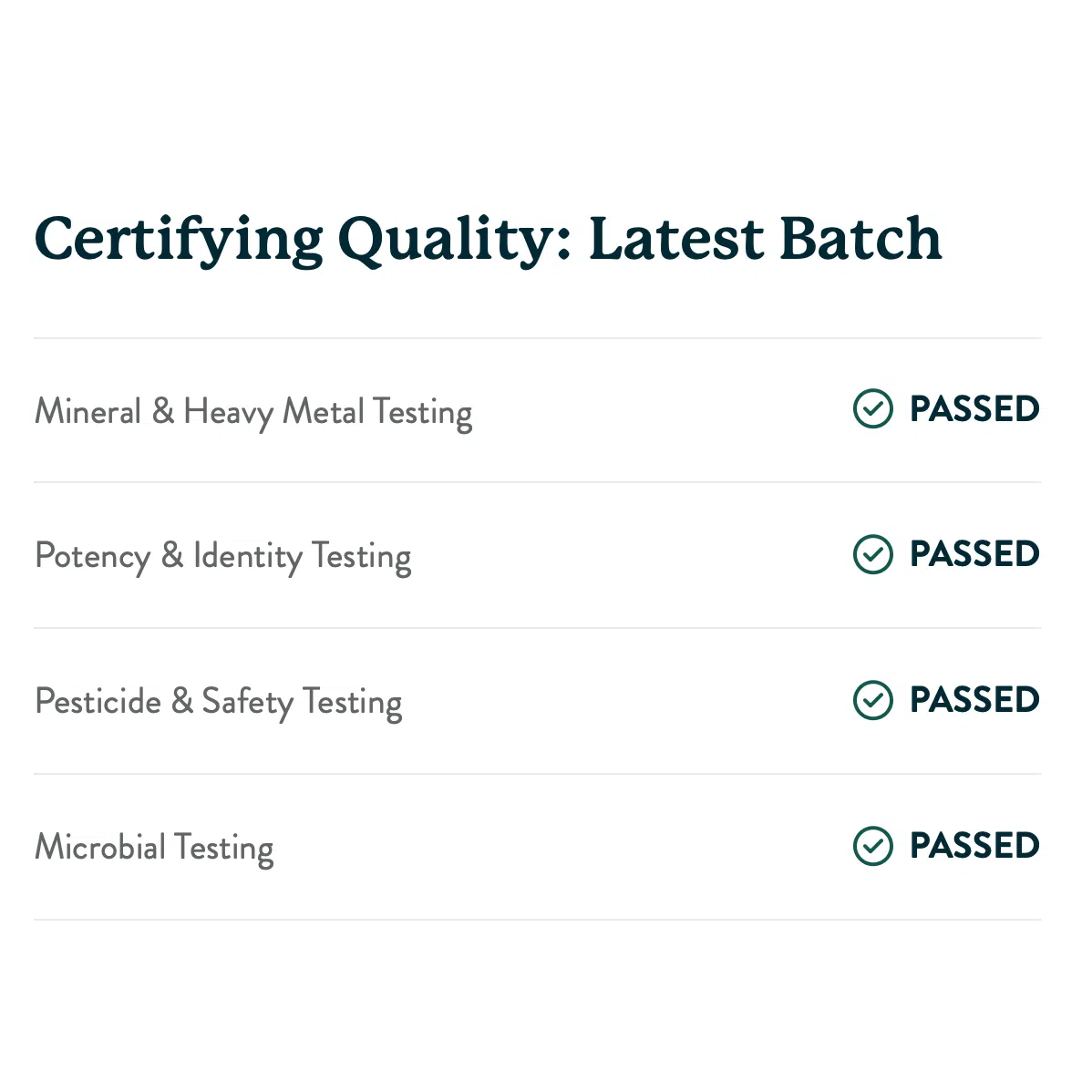1092x1092 pixels.
Task: Click the PASSED status for Microbial Testing
Action: click(974, 846)
